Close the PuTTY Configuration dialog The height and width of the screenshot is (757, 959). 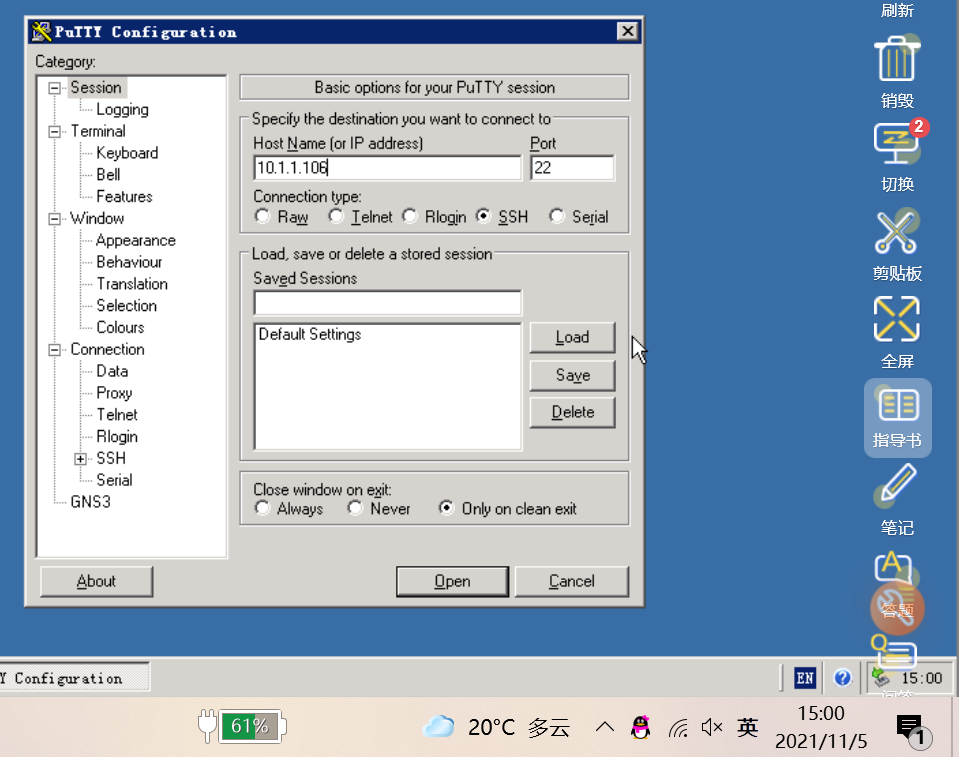coord(628,31)
